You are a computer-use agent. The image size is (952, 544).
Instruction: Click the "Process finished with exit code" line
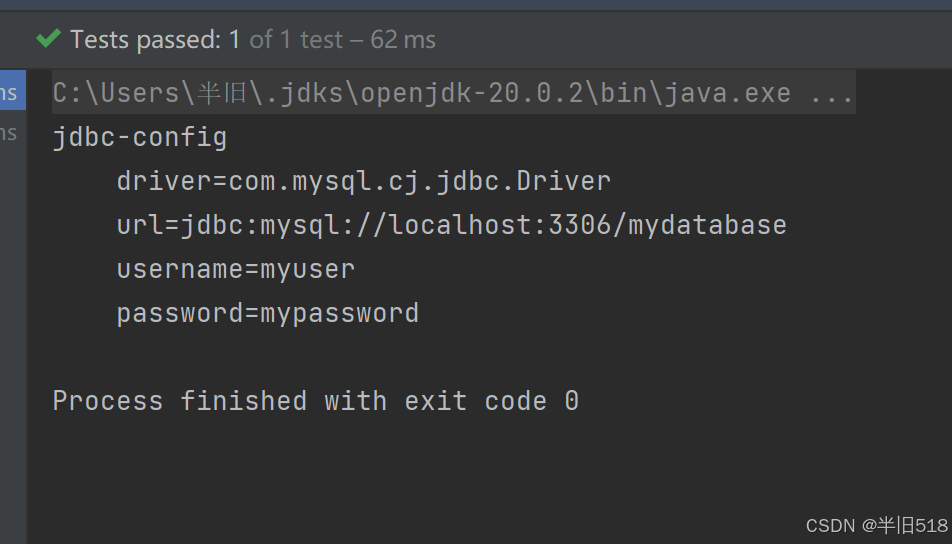pos(315,401)
